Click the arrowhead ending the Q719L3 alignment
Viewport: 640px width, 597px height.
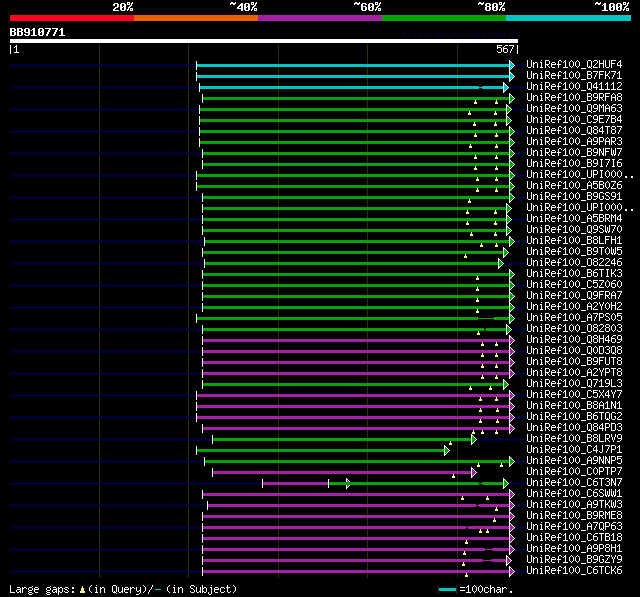tap(506, 384)
